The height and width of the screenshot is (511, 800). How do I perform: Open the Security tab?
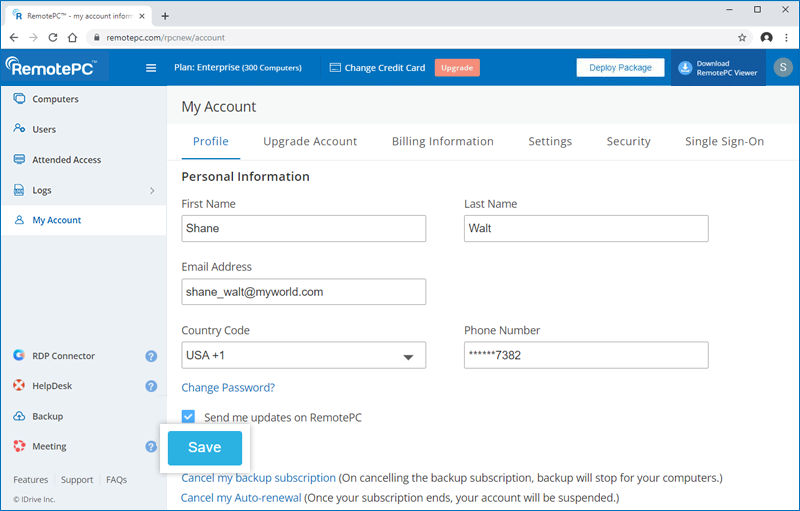pos(629,141)
